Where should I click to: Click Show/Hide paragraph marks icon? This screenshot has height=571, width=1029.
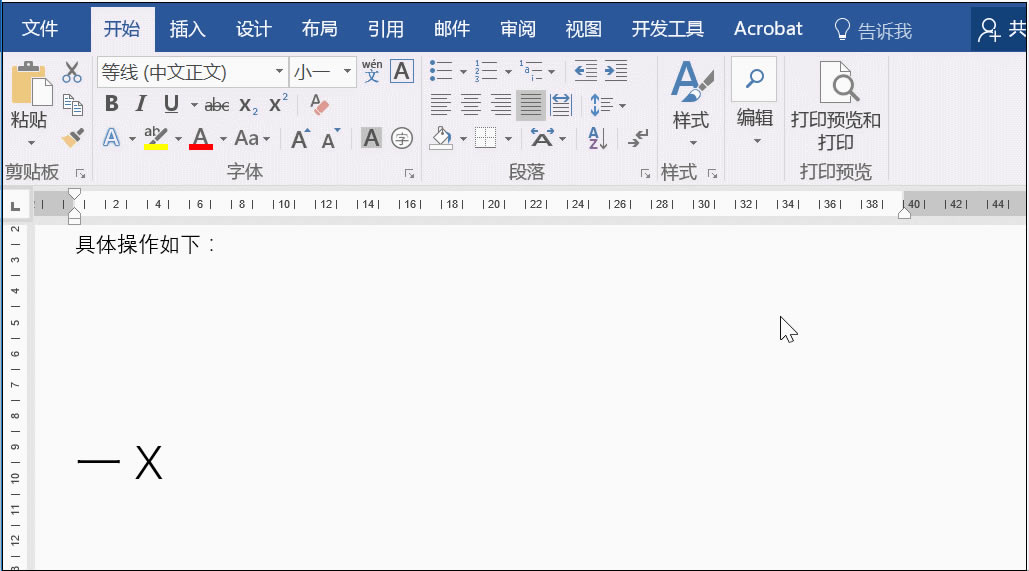(x=637, y=138)
